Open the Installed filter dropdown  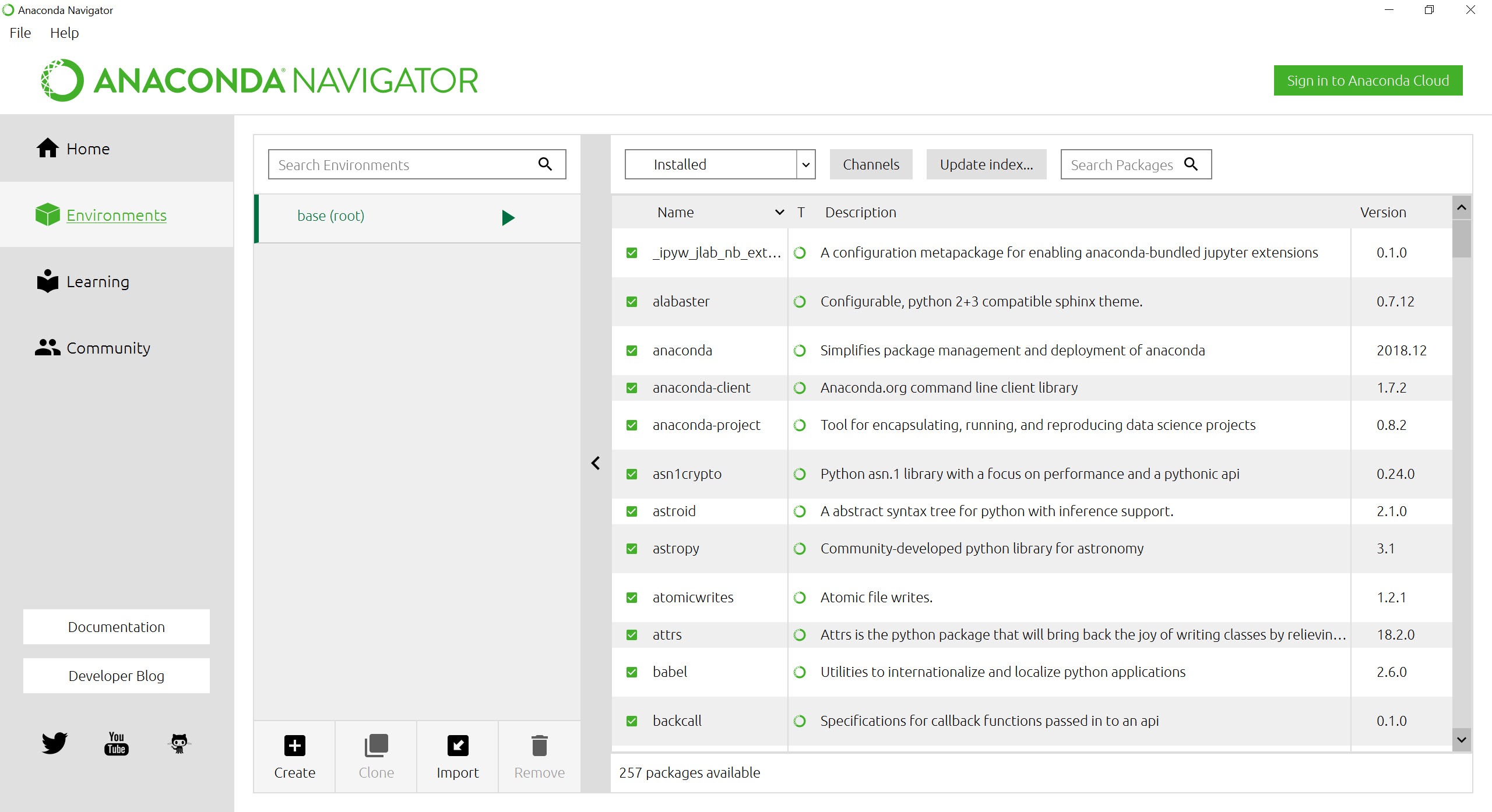[x=720, y=164]
